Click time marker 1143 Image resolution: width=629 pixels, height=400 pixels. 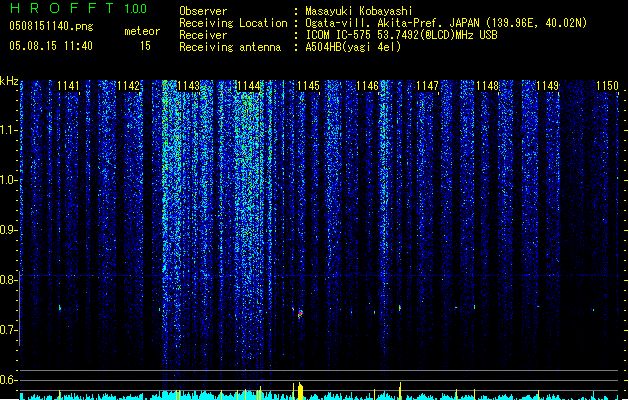[x=188, y=86]
